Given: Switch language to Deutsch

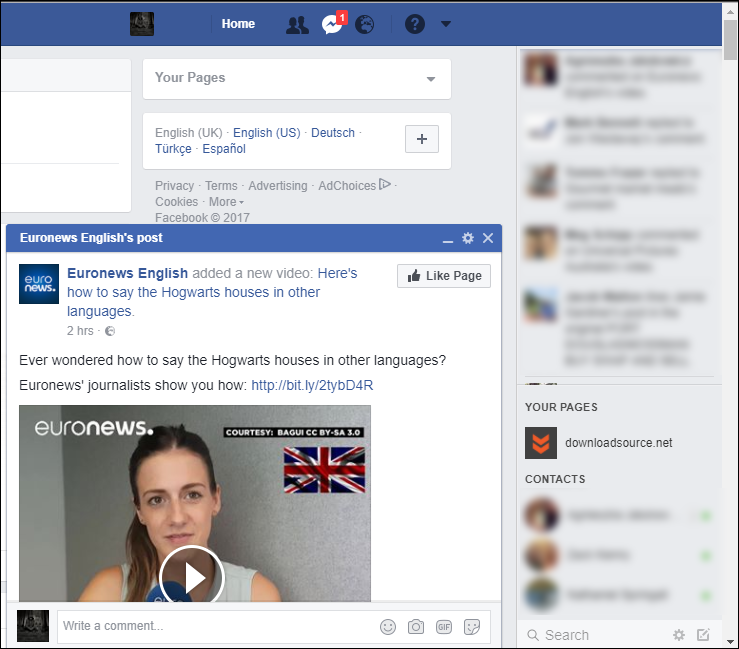Looking at the screenshot, I should [333, 133].
